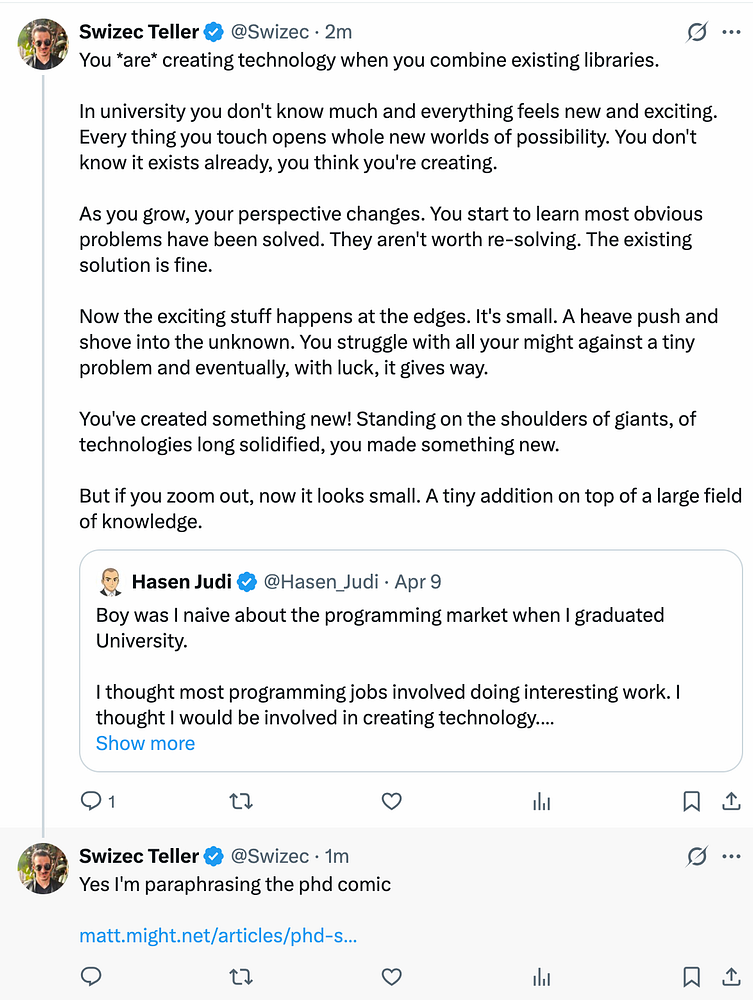Image resolution: width=753 pixels, height=1000 pixels.
Task: Like the first tweet with heart icon
Action: click(392, 801)
